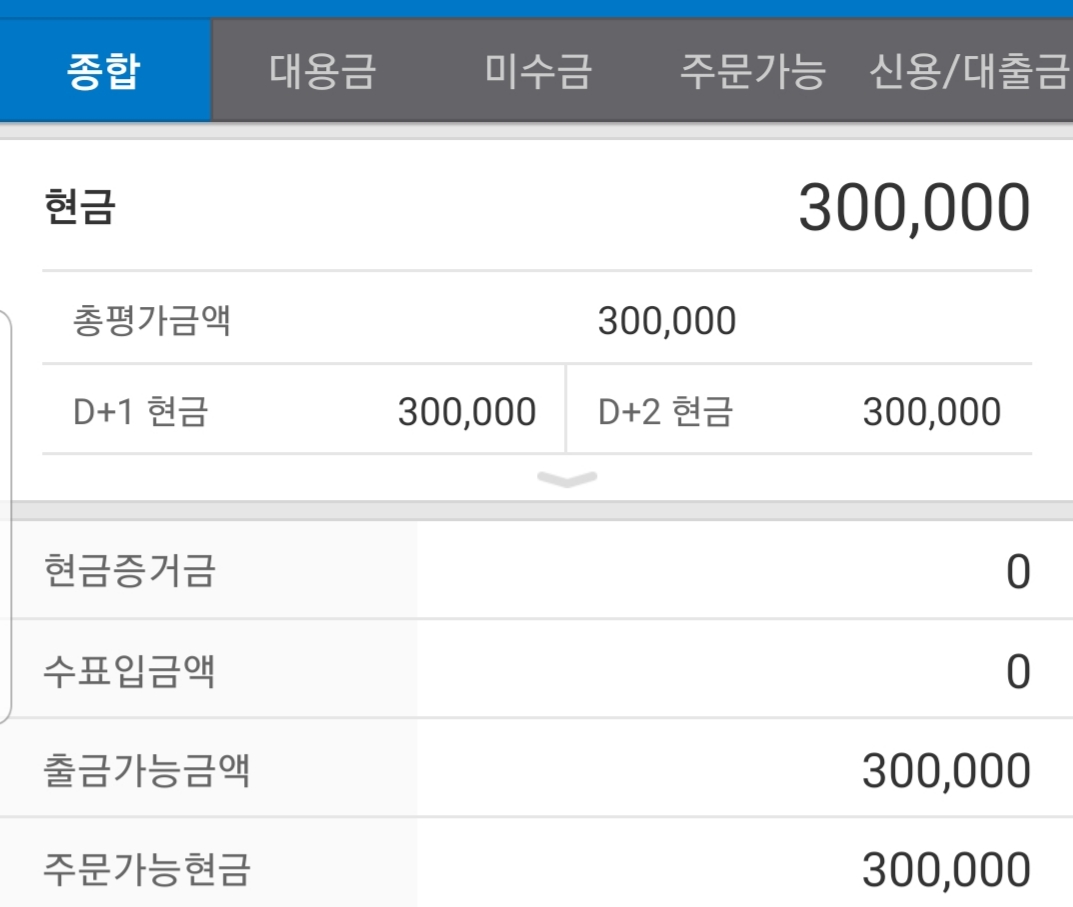Open the 대용금 tab

(322, 72)
